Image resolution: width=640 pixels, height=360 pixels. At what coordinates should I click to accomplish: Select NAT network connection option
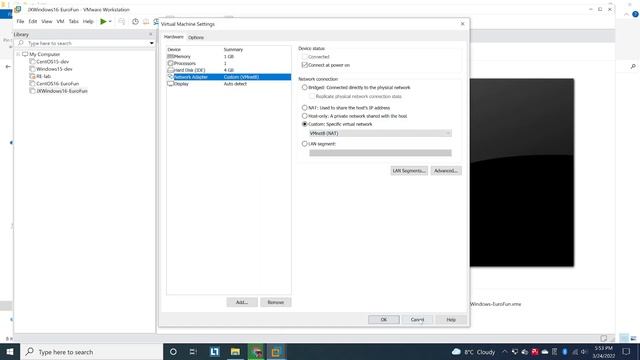click(304, 108)
